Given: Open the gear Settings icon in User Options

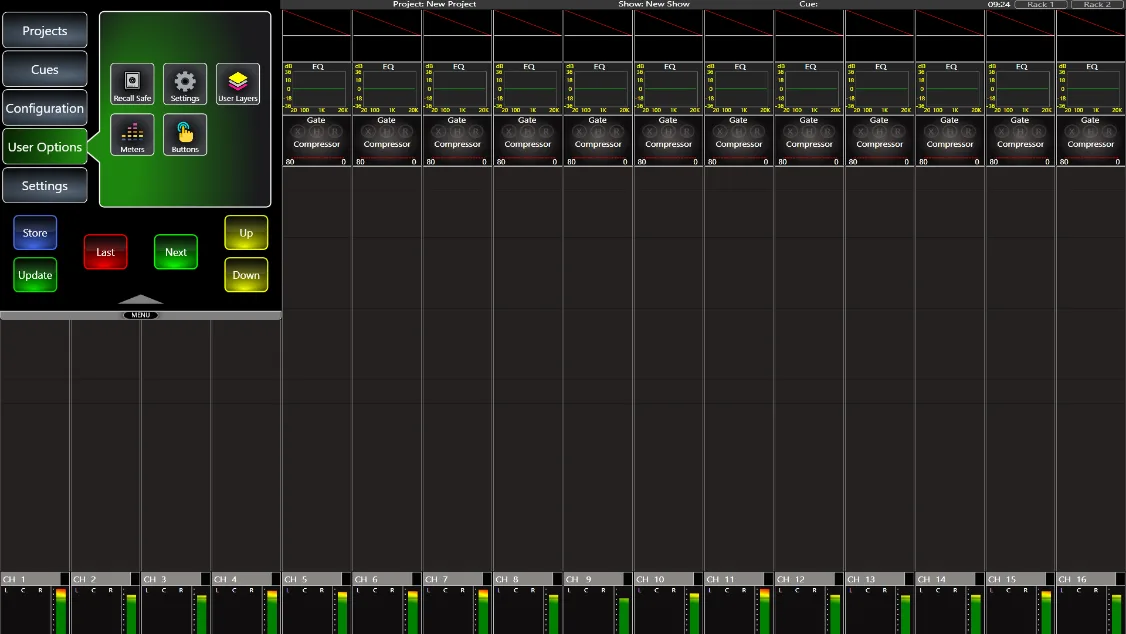Looking at the screenshot, I should tap(185, 84).
